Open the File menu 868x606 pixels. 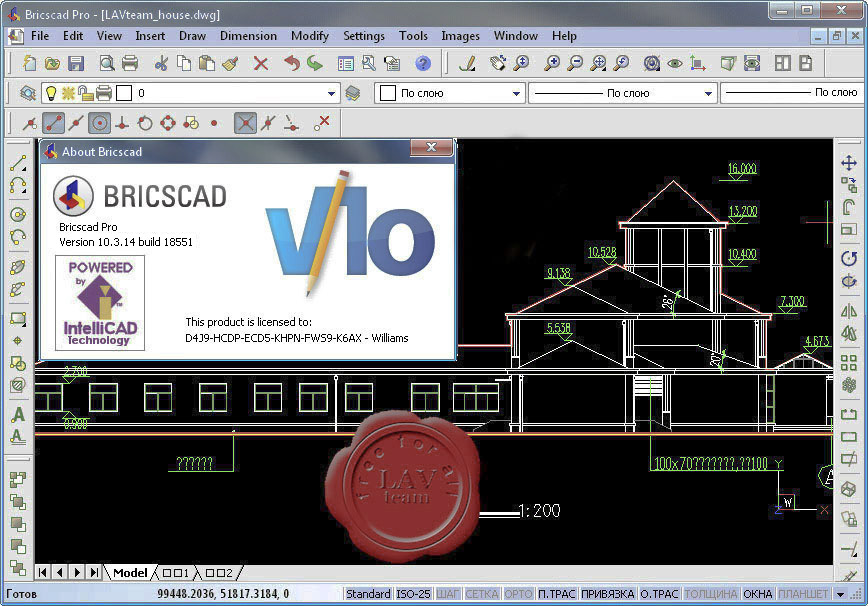(40, 36)
